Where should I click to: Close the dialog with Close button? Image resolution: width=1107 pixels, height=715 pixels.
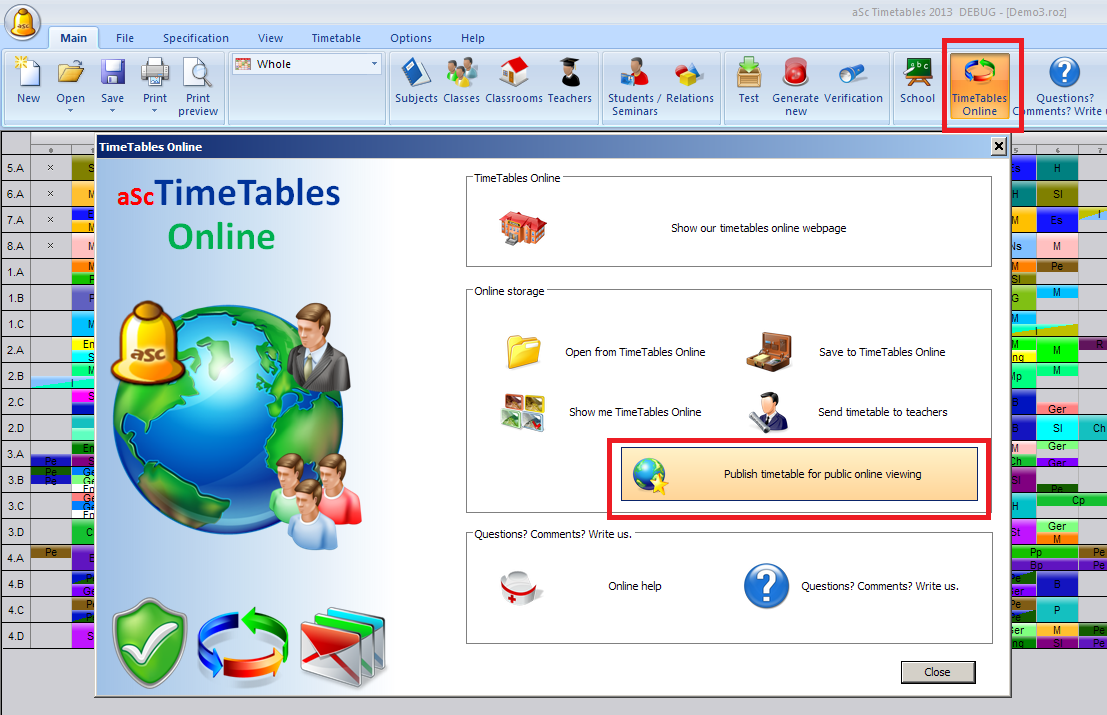pyautogui.click(x=938, y=672)
